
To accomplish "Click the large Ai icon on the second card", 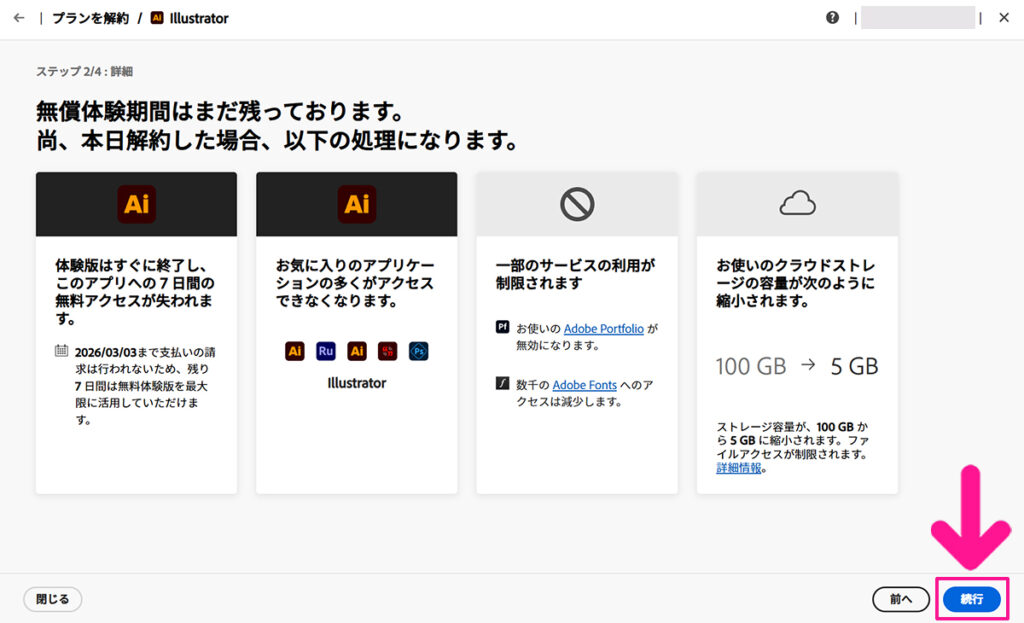I will (357, 204).
